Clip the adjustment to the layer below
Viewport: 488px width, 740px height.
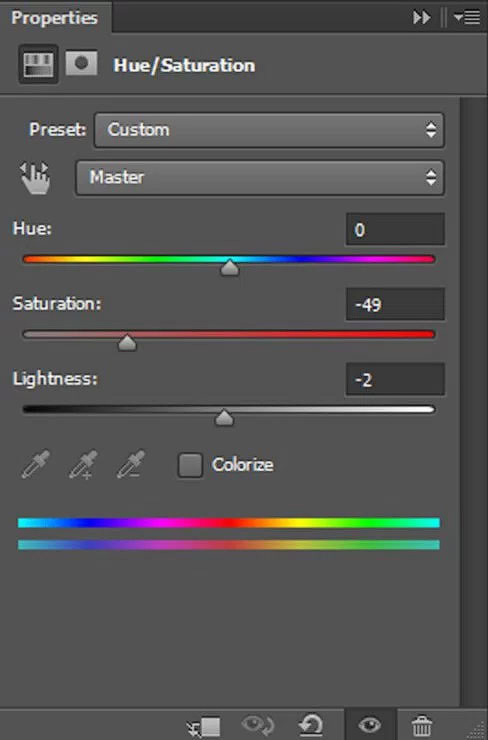click(x=204, y=727)
